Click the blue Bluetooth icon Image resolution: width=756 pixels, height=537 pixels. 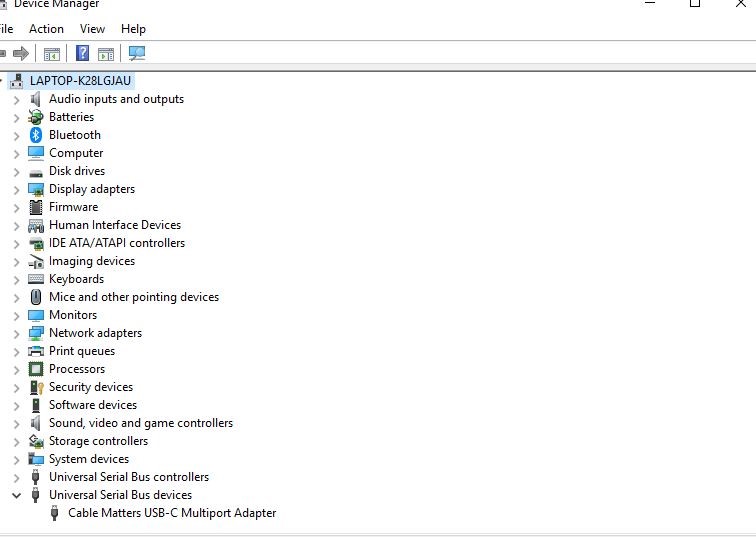tap(36, 135)
